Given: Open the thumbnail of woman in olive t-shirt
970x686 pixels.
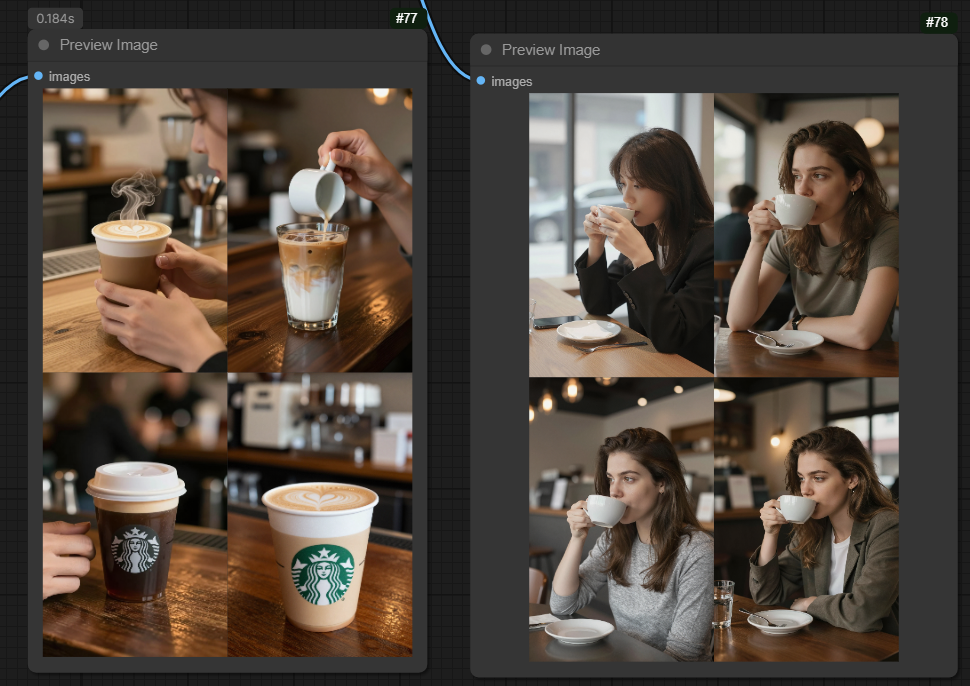Looking at the screenshot, I should pyautogui.click(x=806, y=235).
